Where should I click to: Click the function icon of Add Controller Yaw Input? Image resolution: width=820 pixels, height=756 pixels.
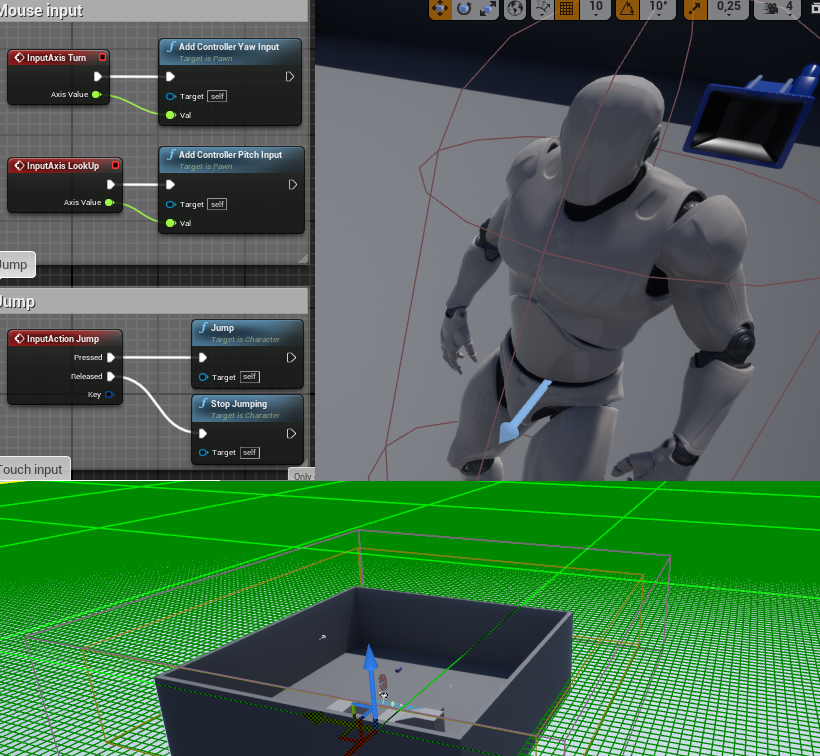coord(171,47)
